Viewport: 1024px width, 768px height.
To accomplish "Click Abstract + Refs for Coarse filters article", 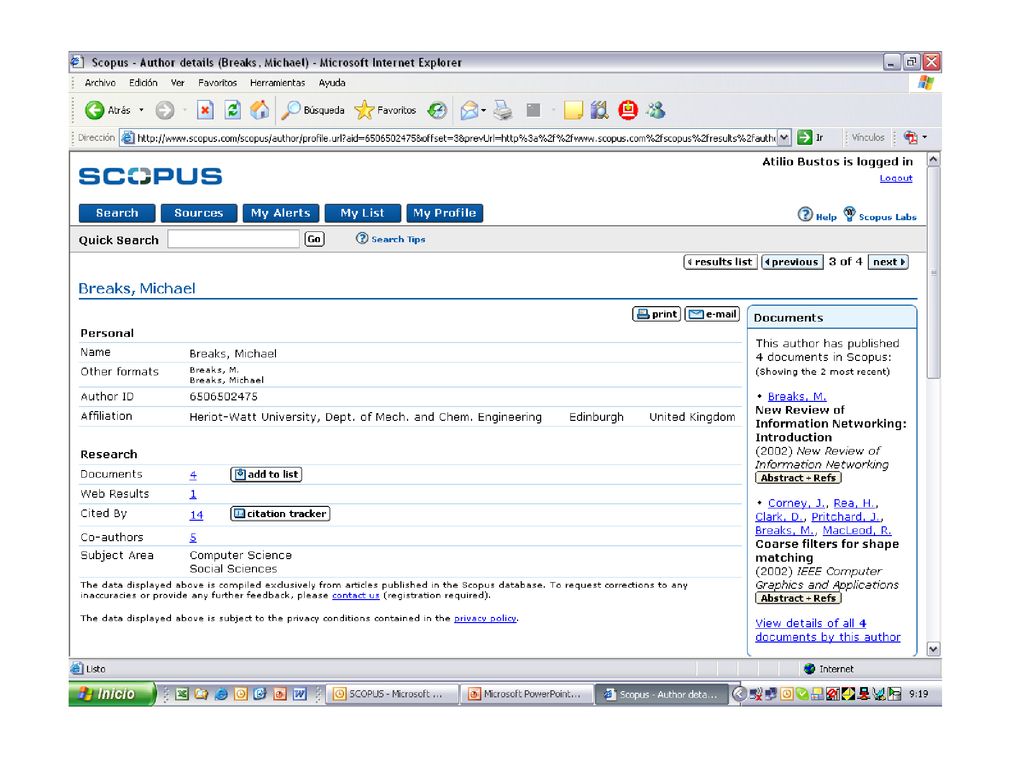I will click(798, 598).
